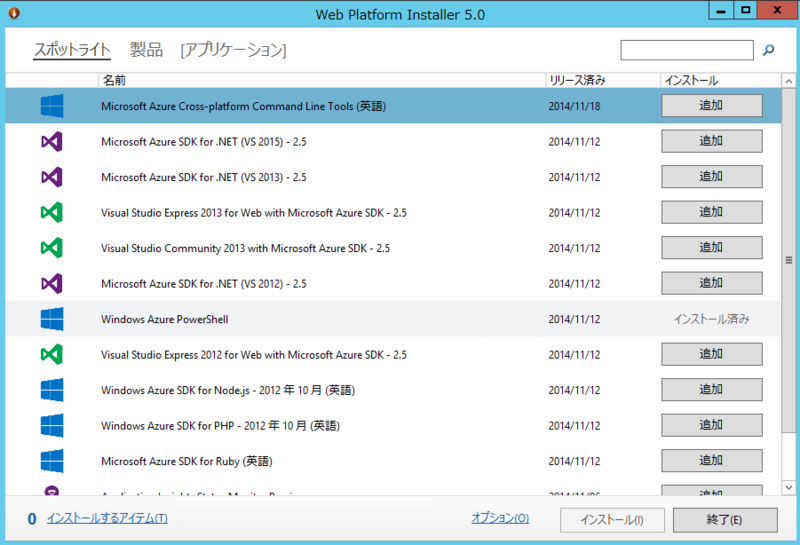Click the 2014/11/18 release date
The width and height of the screenshot is (800, 545).
pos(574,106)
